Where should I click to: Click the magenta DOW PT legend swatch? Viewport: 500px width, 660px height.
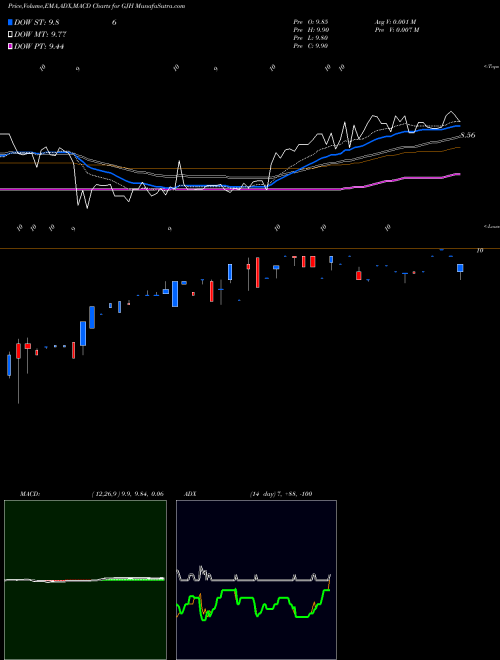(x=11, y=46)
